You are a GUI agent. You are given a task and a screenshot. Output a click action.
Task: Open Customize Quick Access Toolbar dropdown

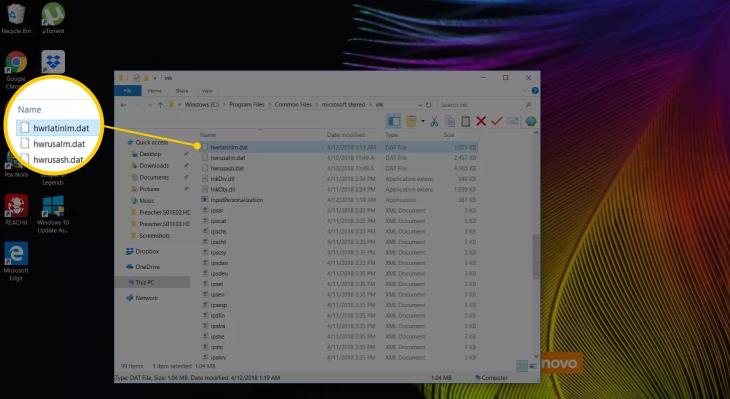(154, 78)
